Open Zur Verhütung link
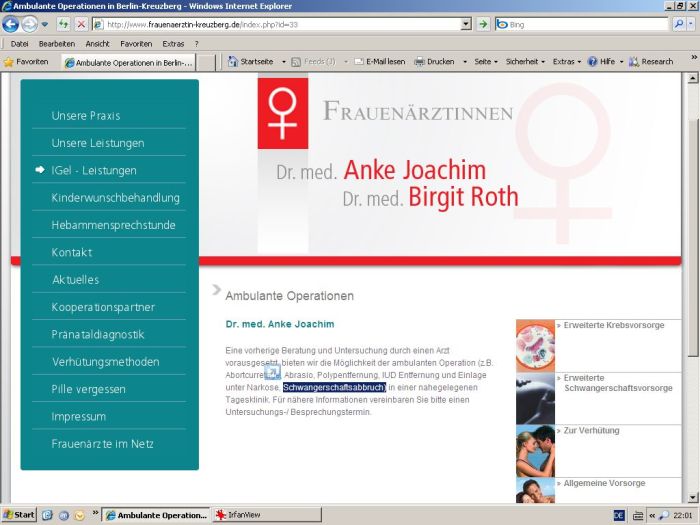Viewport: 700px width, 525px height. tap(591, 431)
